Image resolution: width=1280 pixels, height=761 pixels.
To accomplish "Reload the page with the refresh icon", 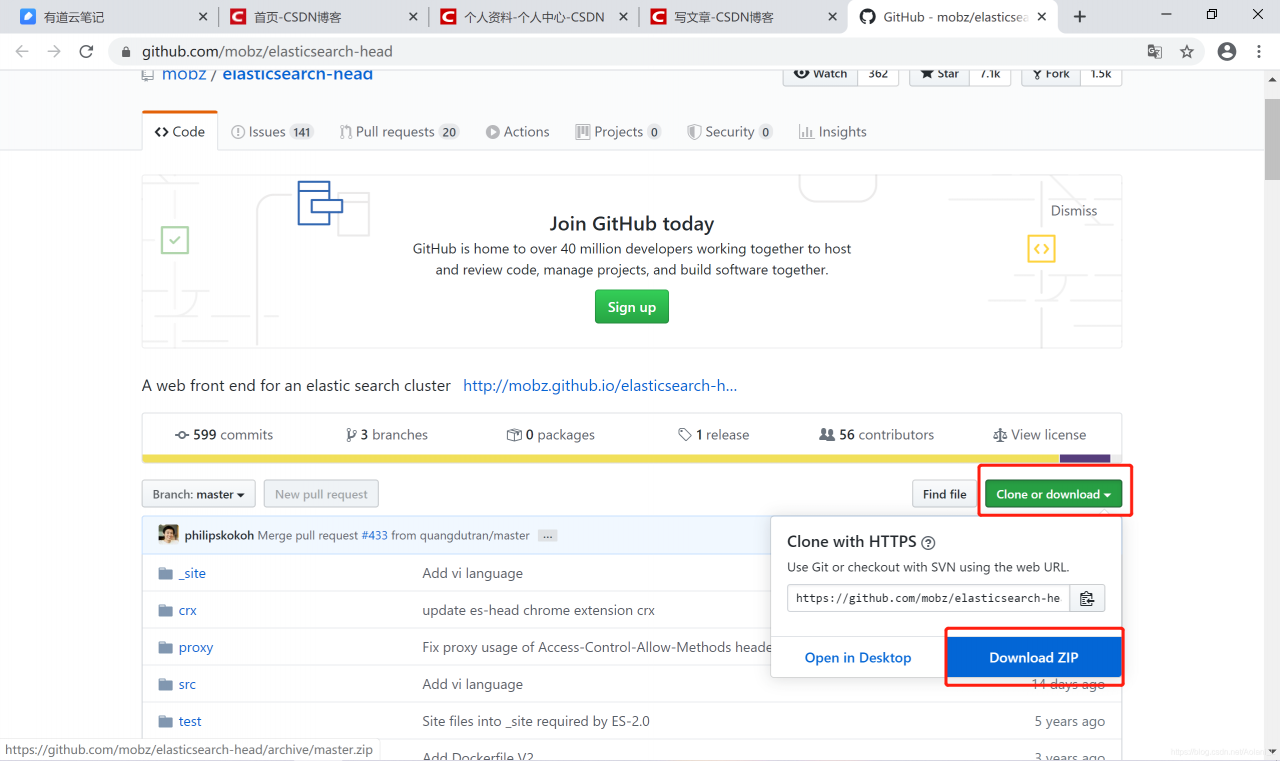I will (x=87, y=52).
